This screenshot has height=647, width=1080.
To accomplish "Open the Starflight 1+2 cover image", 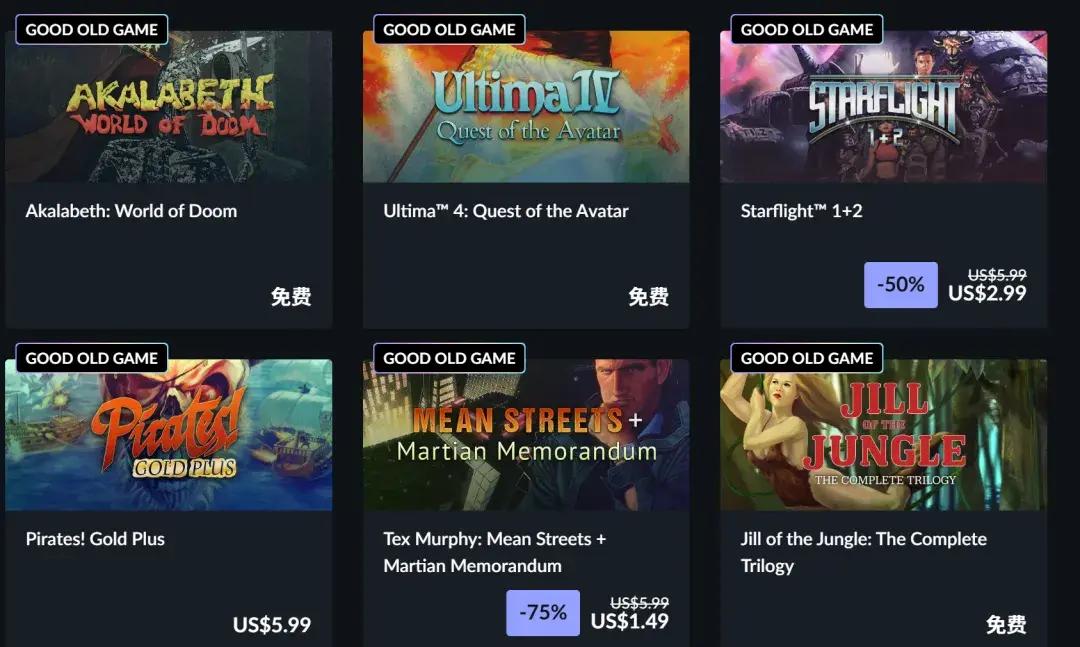I will [x=884, y=107].
